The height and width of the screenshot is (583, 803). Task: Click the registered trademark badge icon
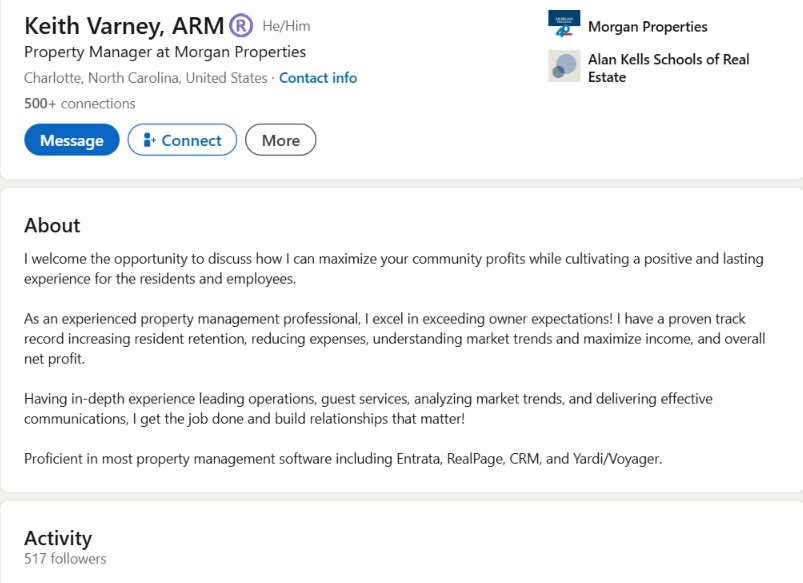[x=241, y=26]
